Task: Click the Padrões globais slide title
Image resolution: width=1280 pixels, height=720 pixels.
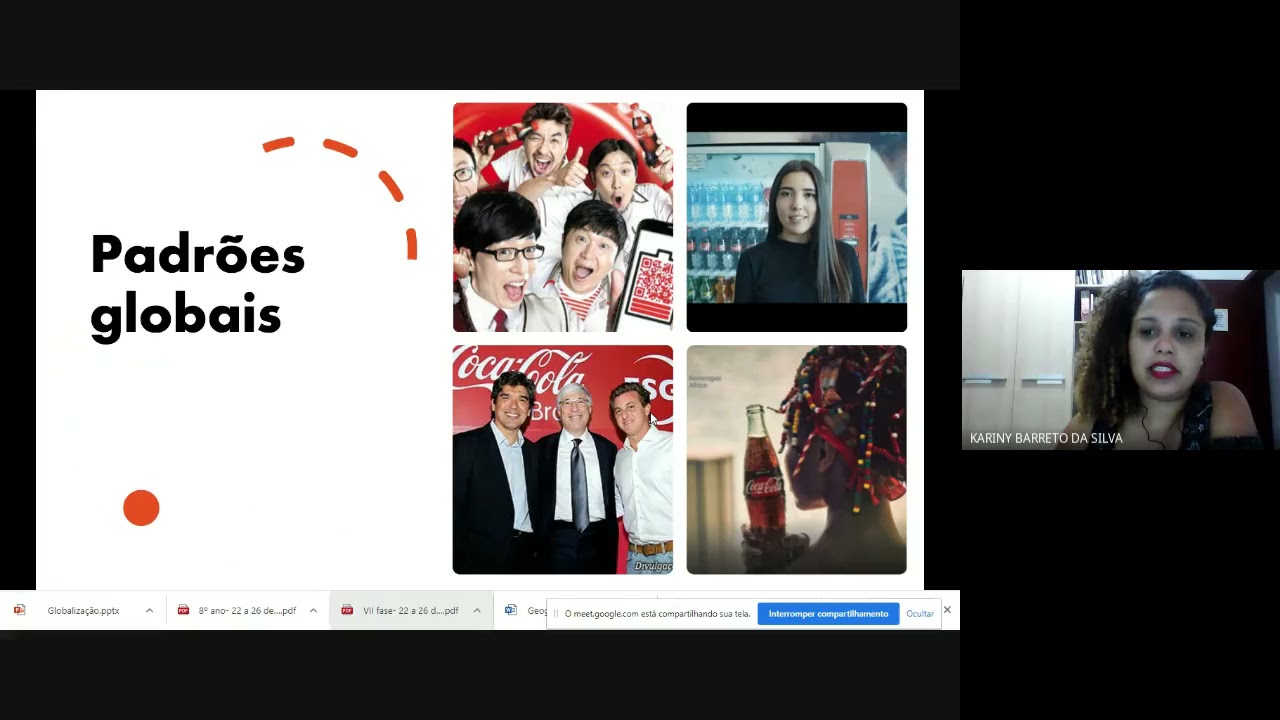Action: (x=197, y=286)
